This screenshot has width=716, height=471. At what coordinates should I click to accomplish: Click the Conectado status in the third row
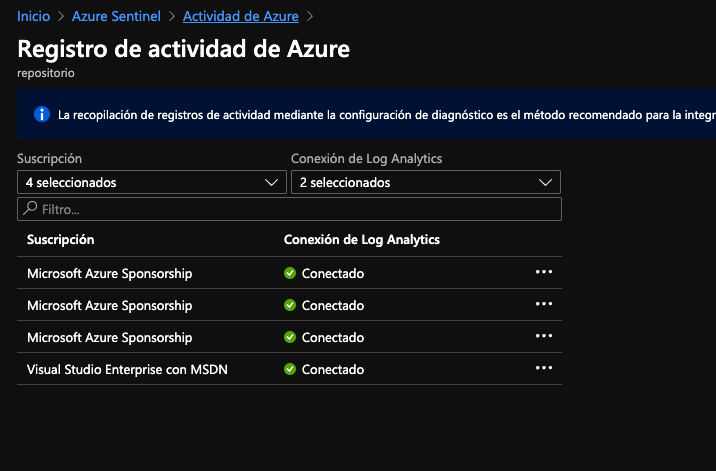click(332, 337)
